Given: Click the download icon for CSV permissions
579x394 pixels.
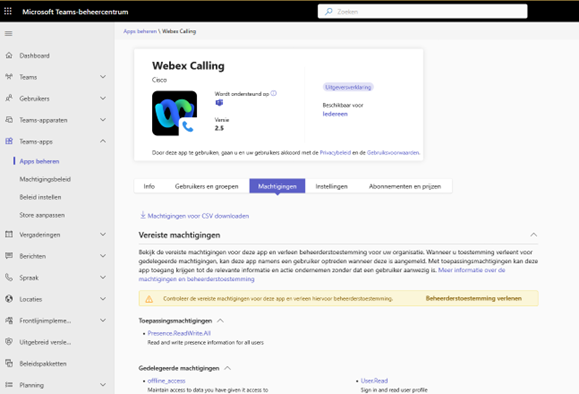Looking at the screenshot, I should coord(143,215).
